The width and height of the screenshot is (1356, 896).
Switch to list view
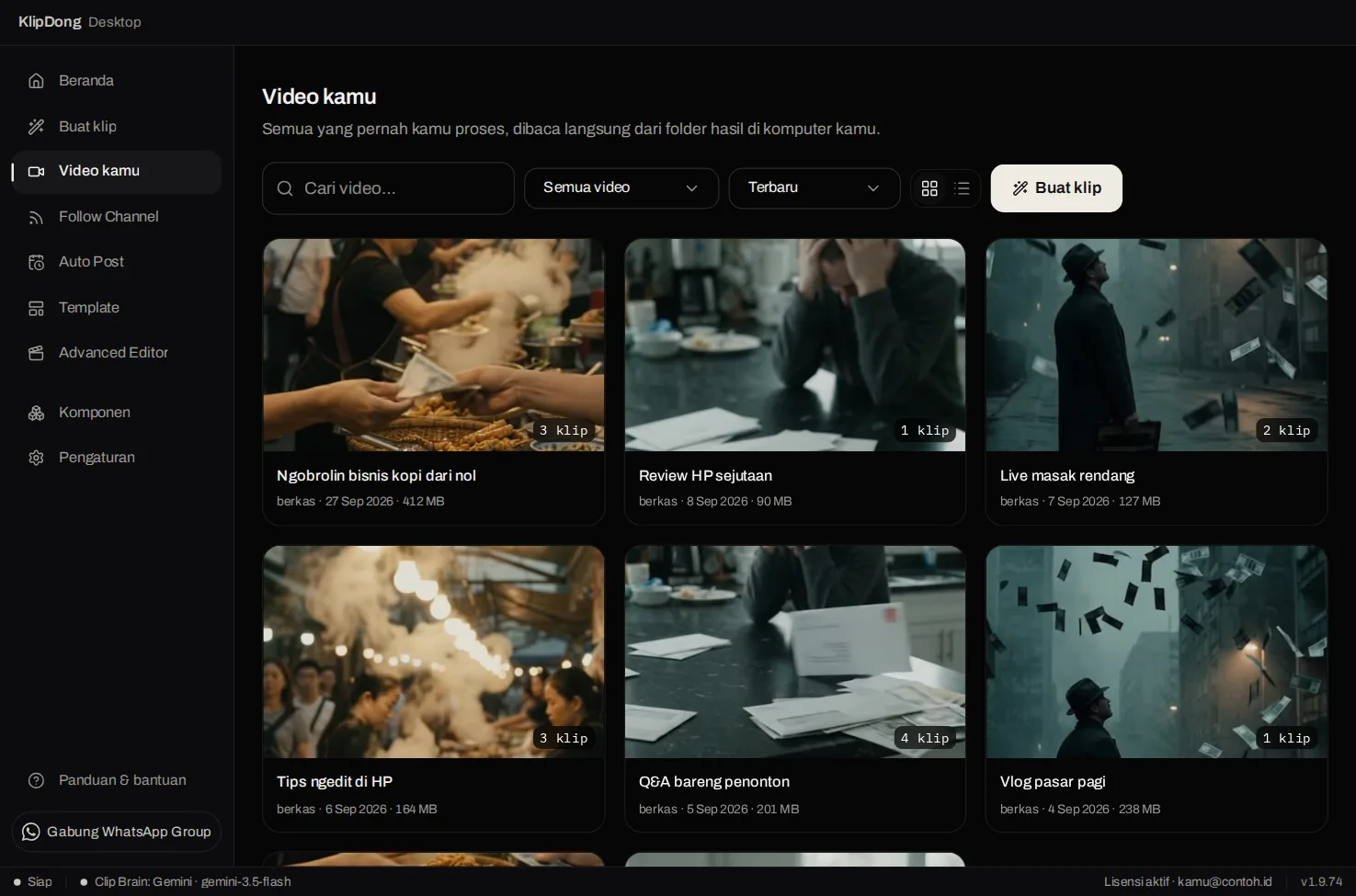[x=962, y=188]
